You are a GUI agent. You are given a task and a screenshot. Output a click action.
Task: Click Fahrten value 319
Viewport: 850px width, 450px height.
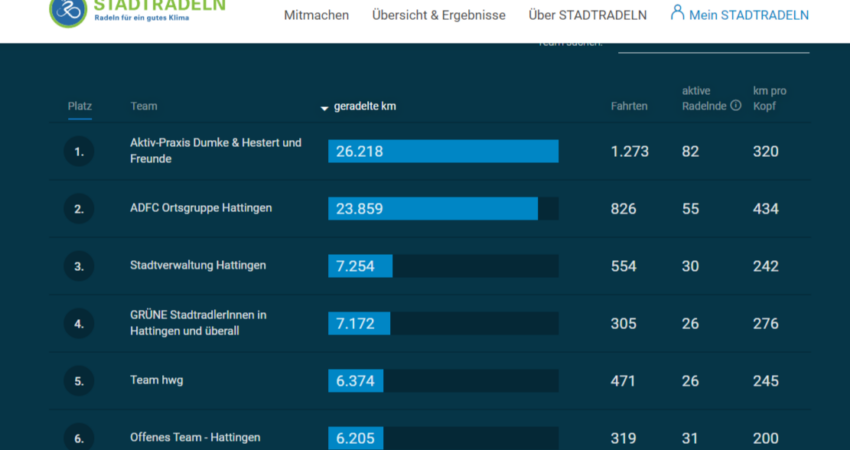(623, 438)
